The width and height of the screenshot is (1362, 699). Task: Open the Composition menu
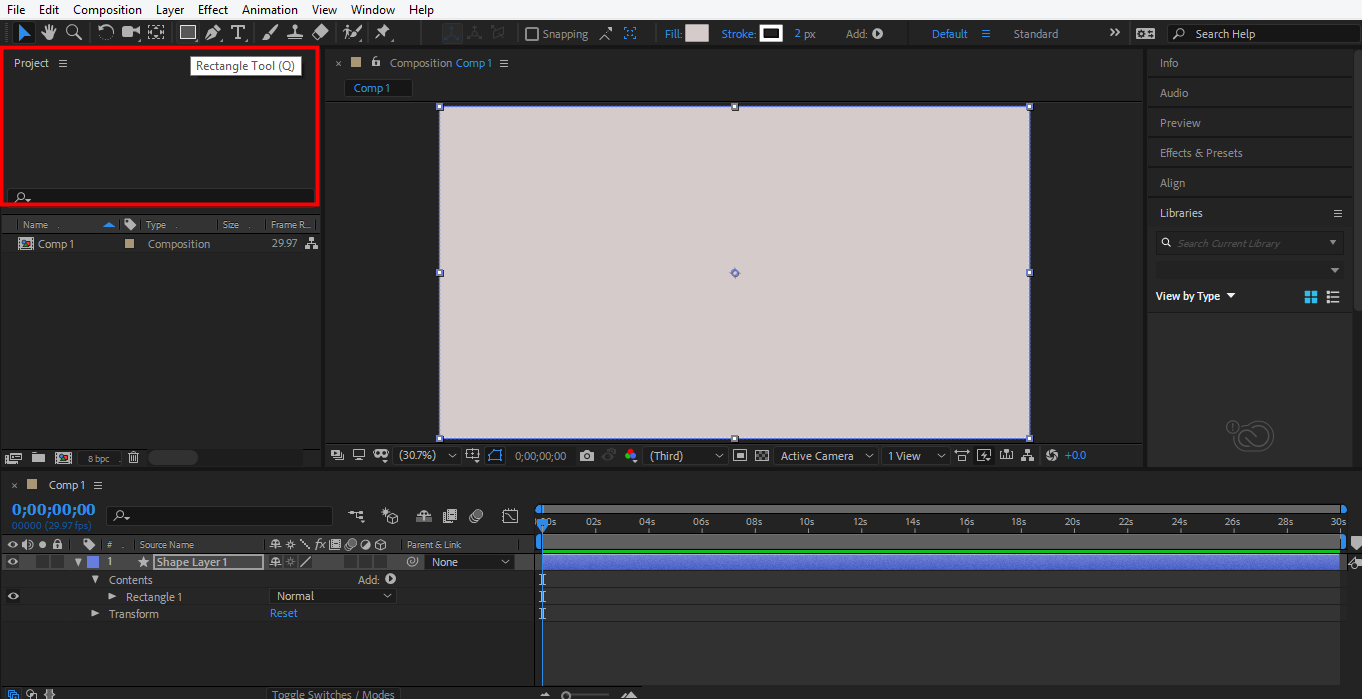click(107, 9)
